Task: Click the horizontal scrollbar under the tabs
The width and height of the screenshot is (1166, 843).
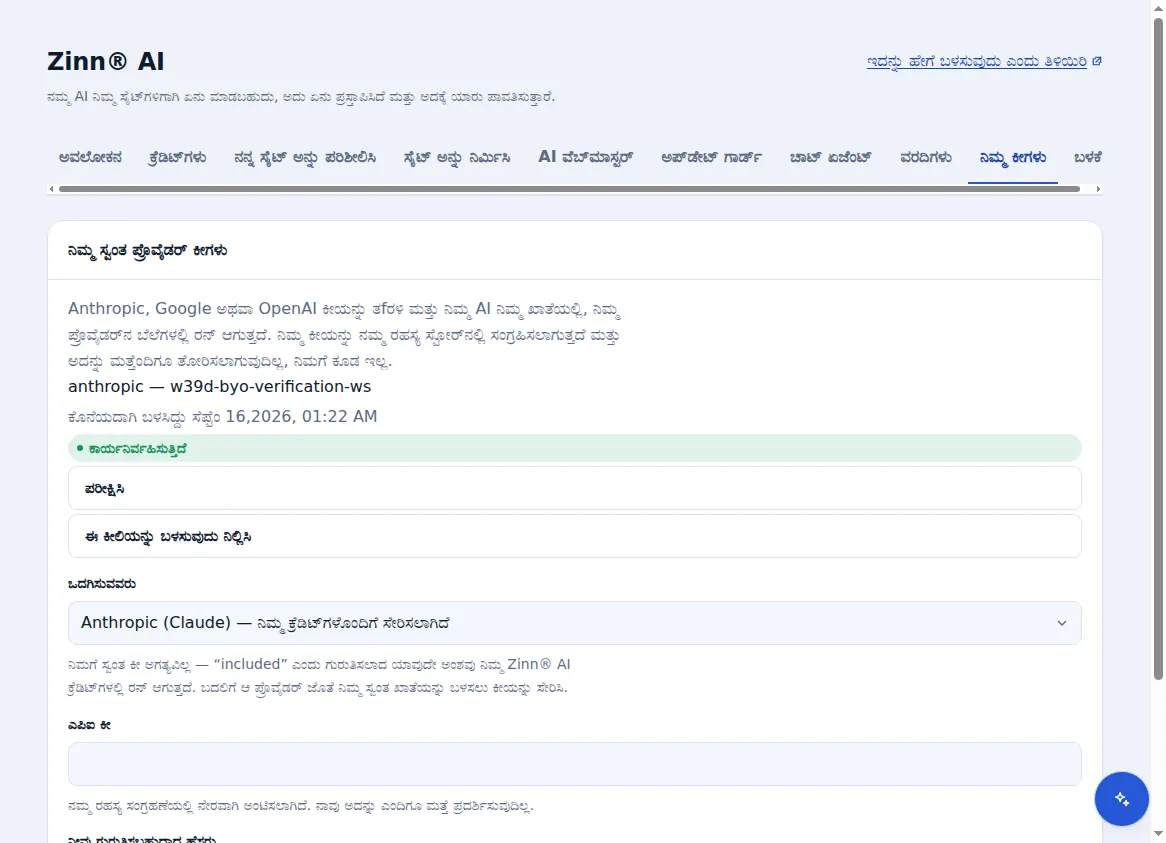Action: pyautogui.click(x=569, y=189)
